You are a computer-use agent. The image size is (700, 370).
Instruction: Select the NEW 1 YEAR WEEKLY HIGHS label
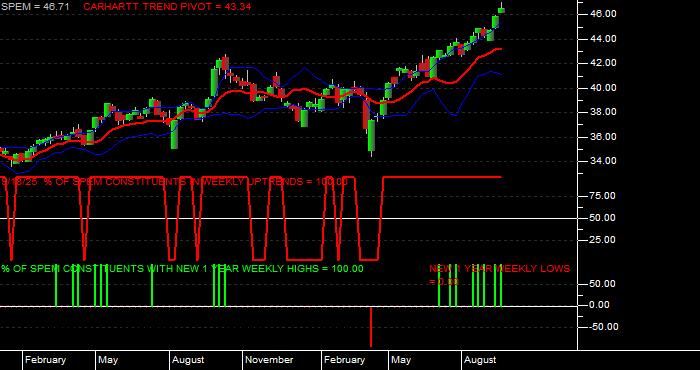coord(182,269)
